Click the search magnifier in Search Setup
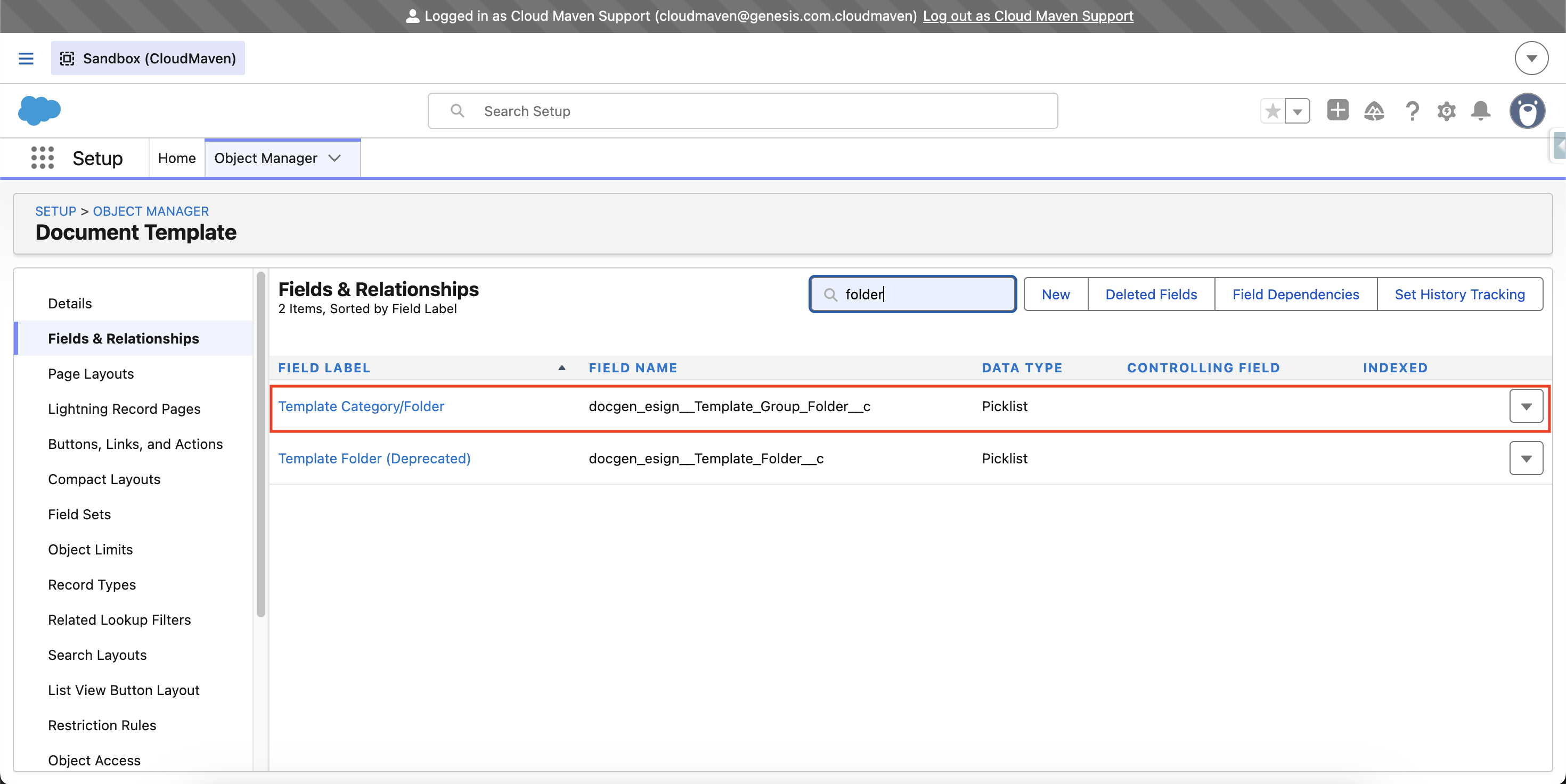1566x784 pixels. (x=457, y=111)
